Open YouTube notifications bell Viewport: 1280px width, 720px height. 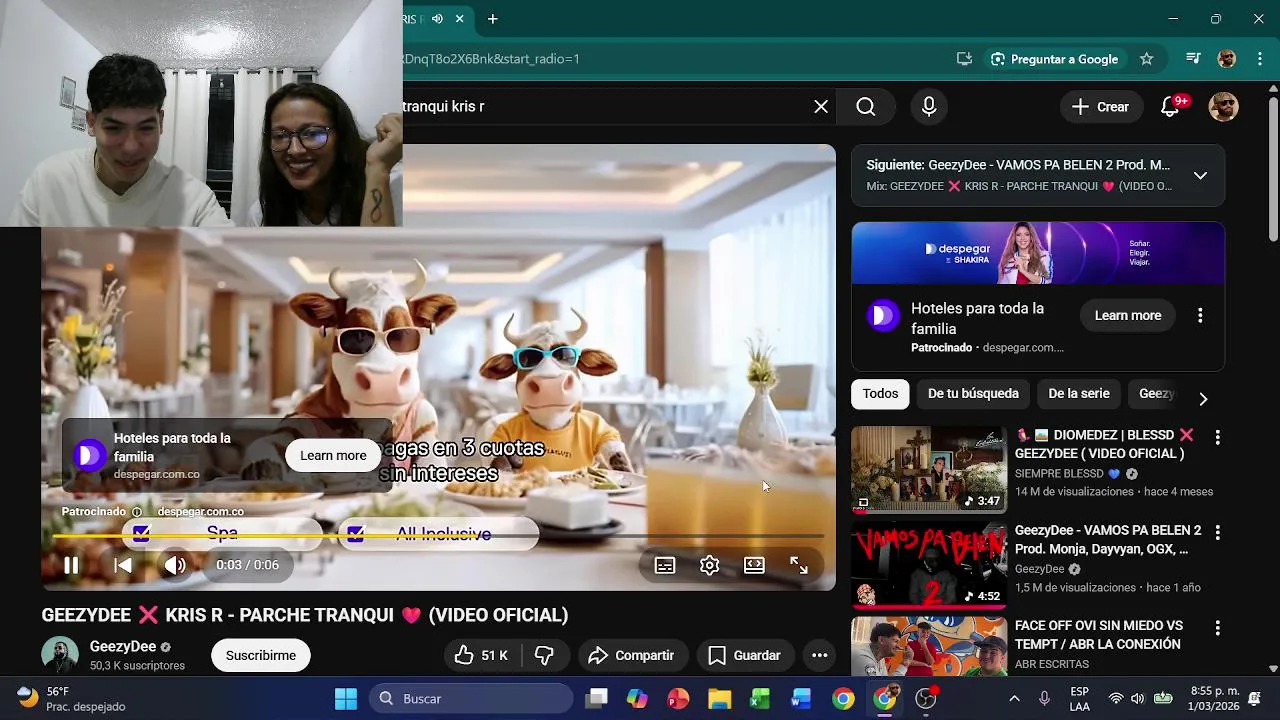(x=1171, y=107)
